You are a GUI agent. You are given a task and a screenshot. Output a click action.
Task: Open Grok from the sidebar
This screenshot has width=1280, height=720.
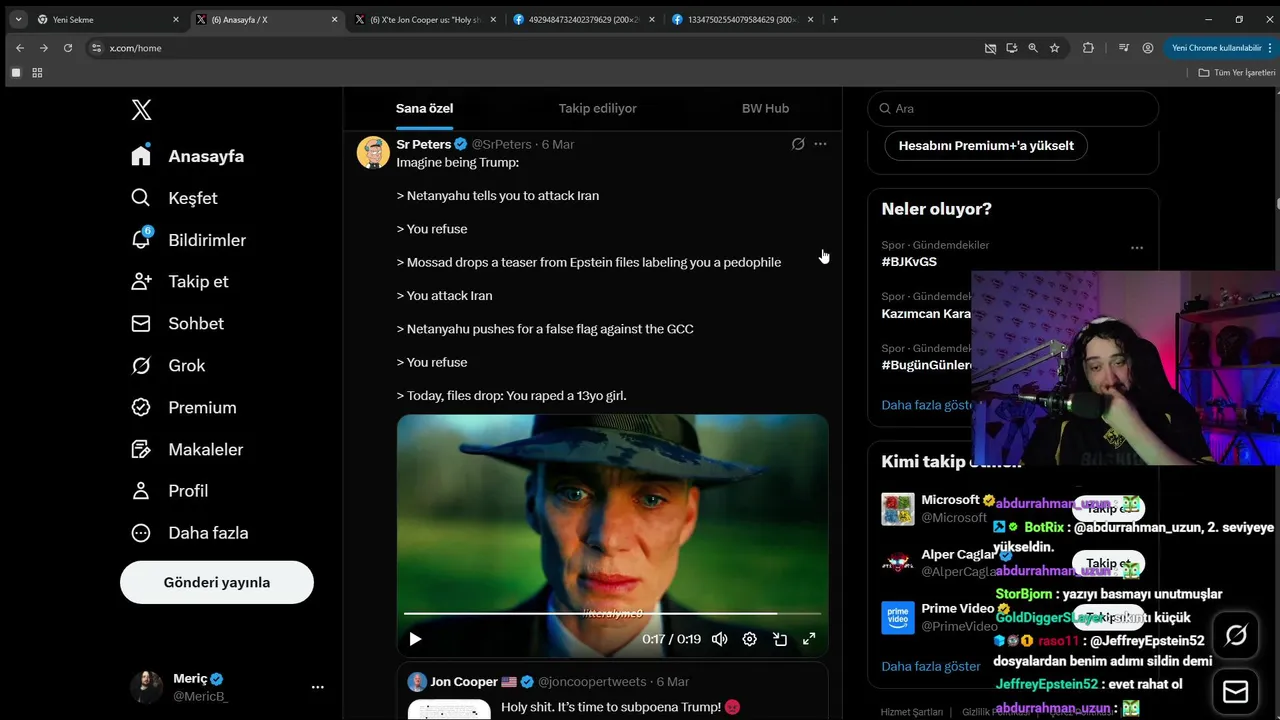168,366
